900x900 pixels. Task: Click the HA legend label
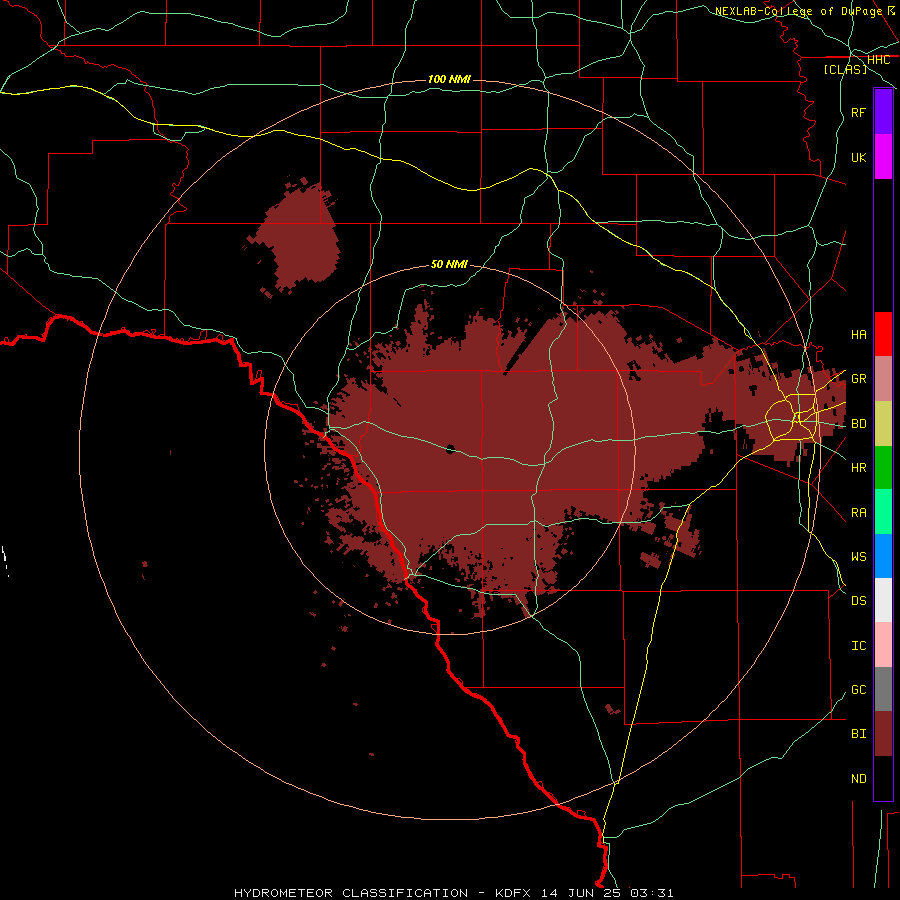coord(858,334)
